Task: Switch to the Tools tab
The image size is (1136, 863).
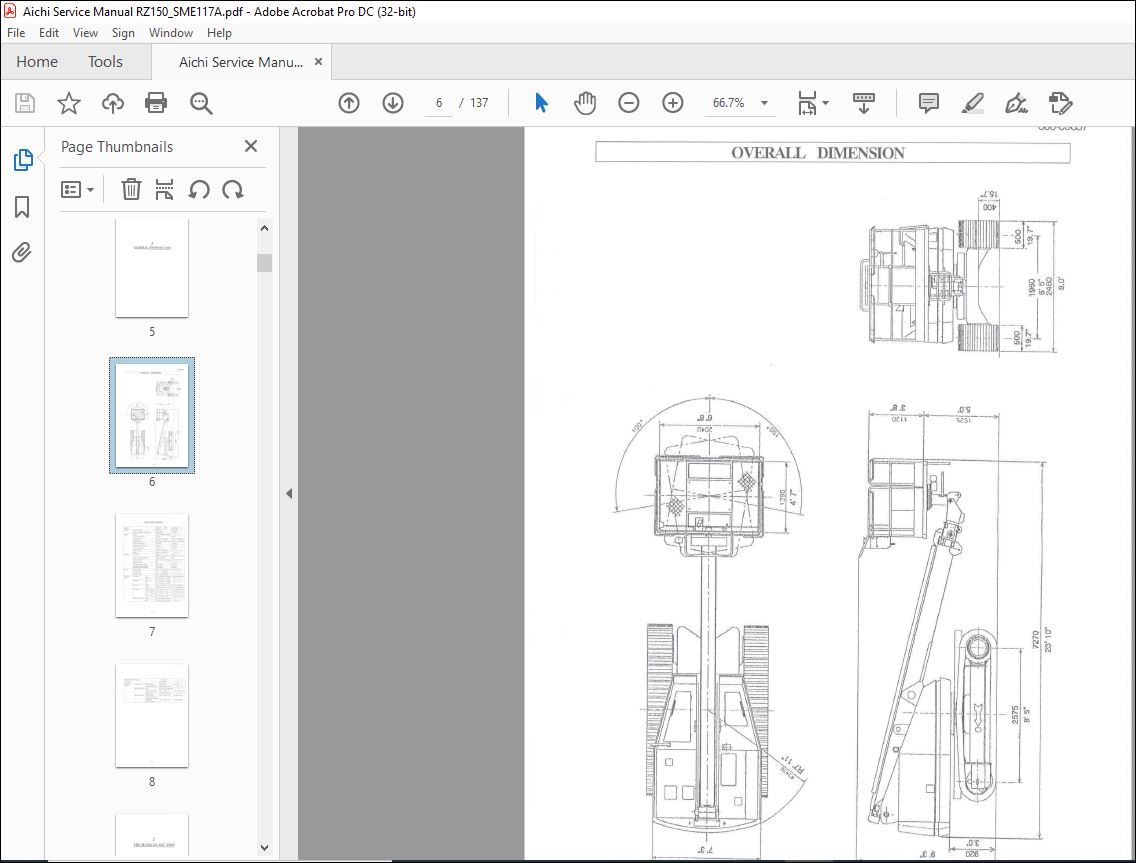Action: click(105, 62)
